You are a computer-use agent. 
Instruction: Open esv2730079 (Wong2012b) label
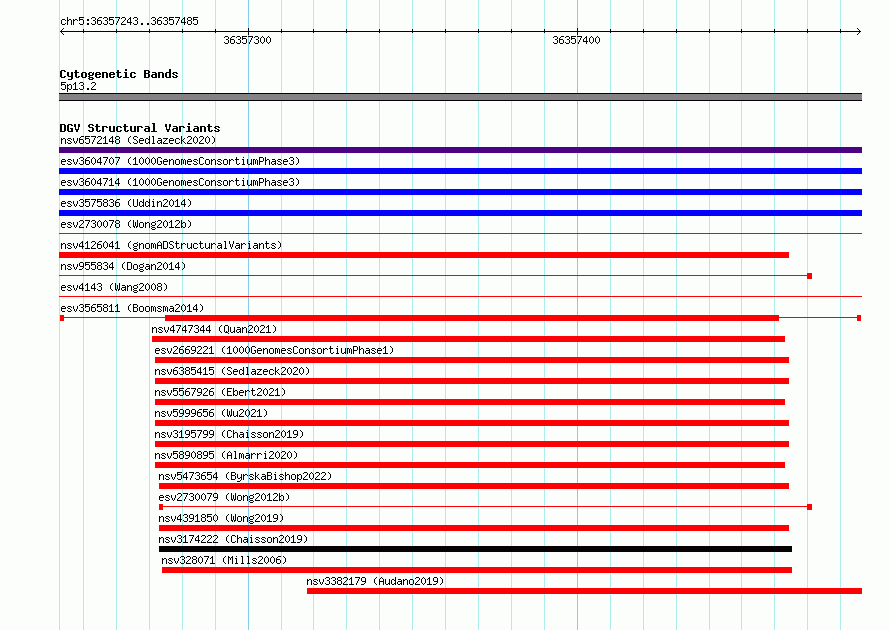[224, 497]
